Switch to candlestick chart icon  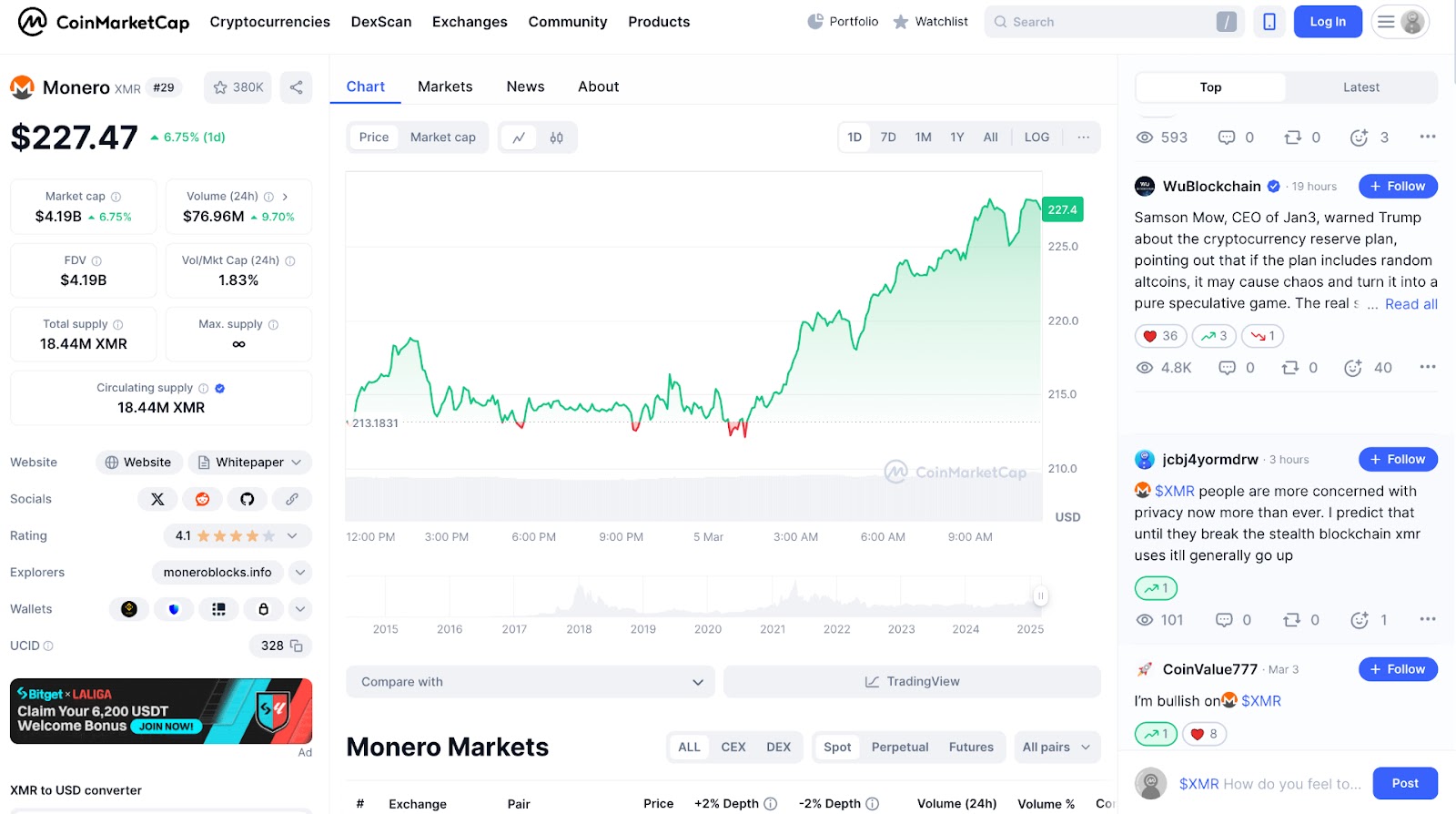tap(557, 137)
